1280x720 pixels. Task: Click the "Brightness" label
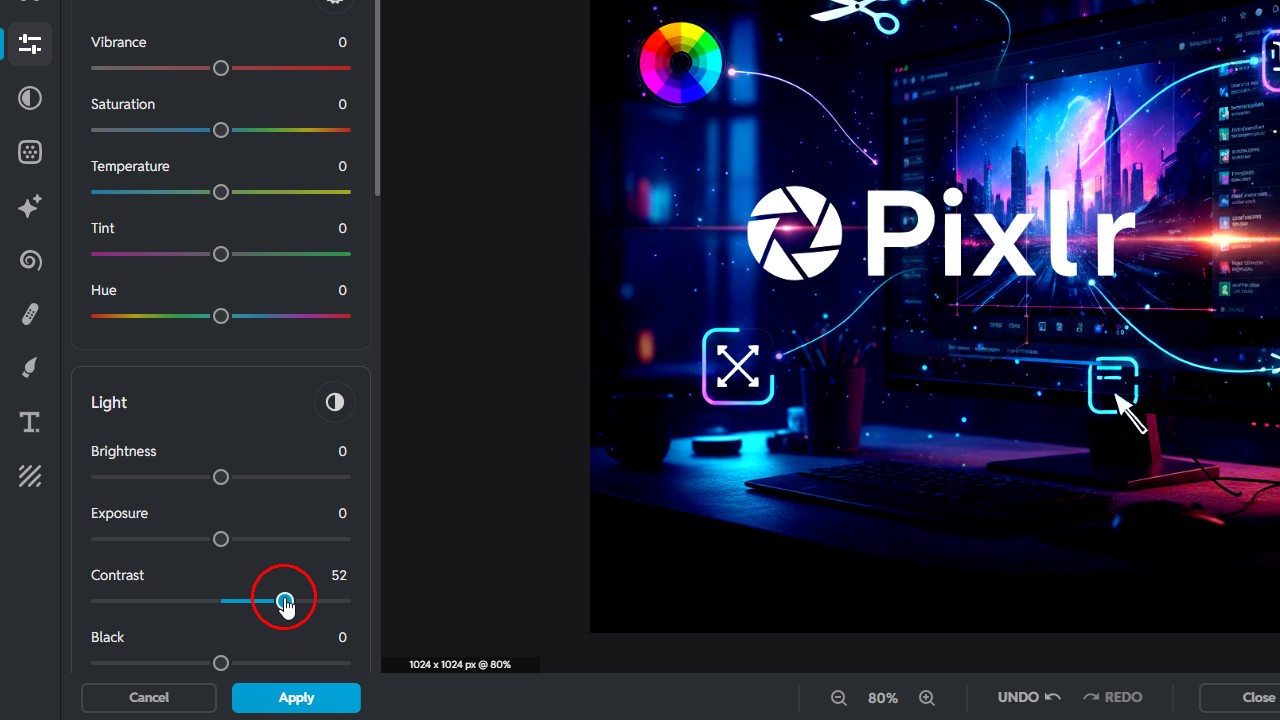pos(124,451)
